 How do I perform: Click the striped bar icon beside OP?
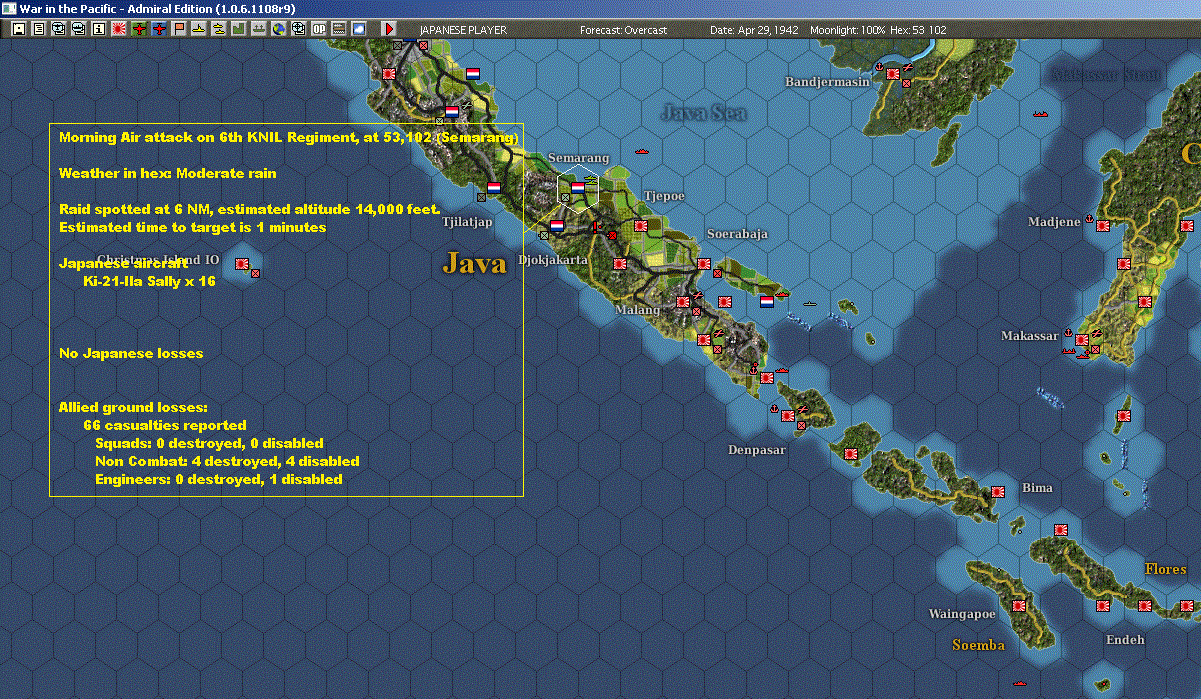click(x=339, y=29)
